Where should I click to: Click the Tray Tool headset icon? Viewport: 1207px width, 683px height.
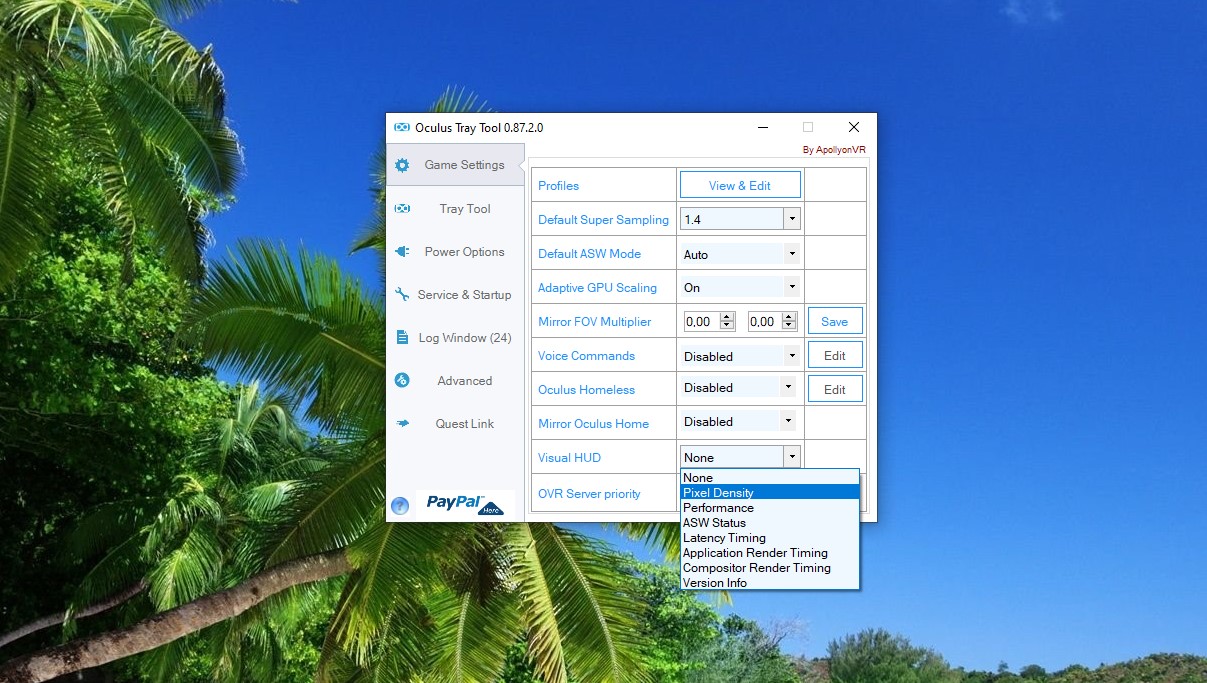point(402,208)
